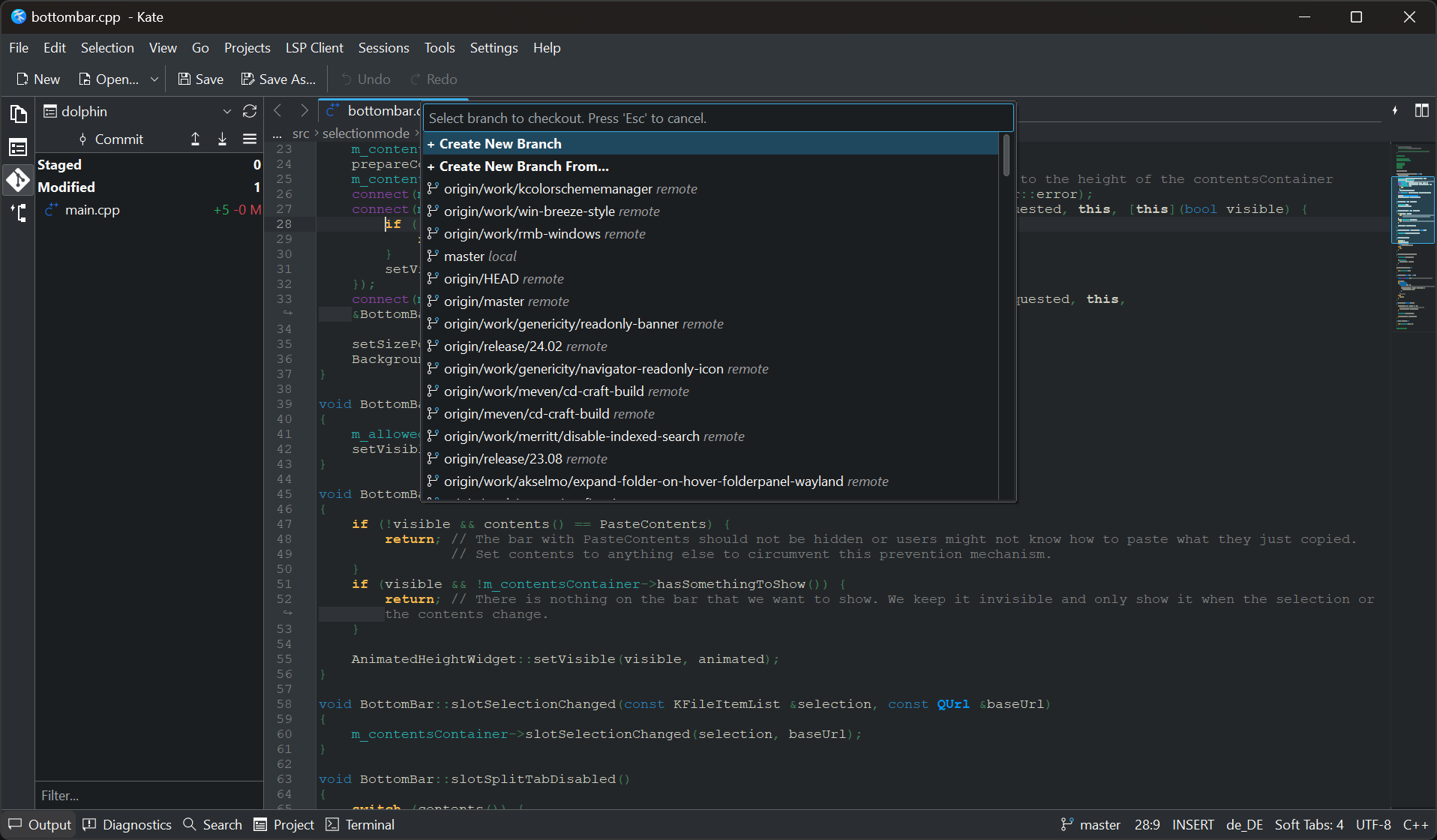Toggle the Terminal panel button
This screenshot has height=840, width=1437.
[x=360, y=825]
